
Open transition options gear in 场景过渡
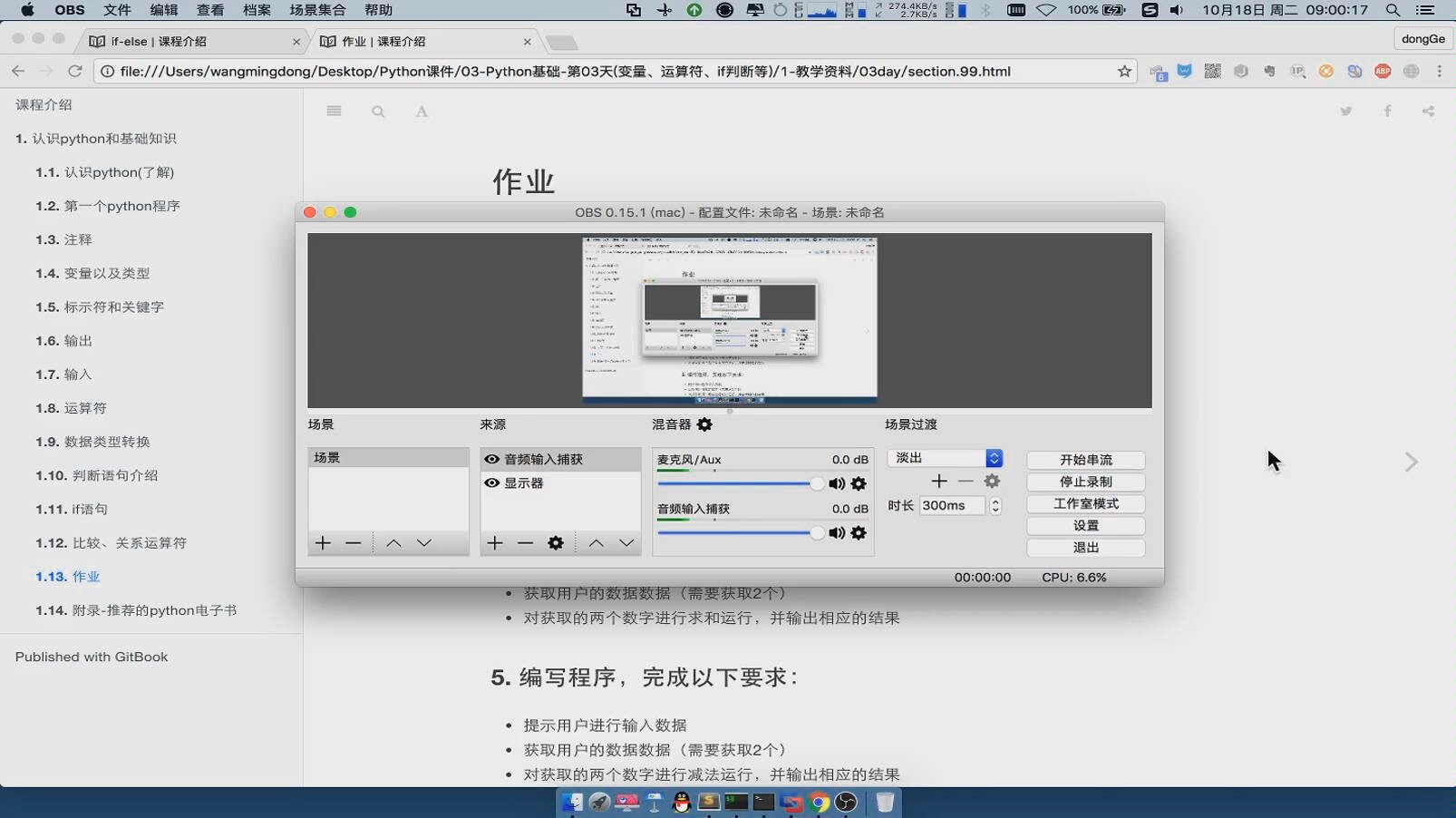pos(991,482)
